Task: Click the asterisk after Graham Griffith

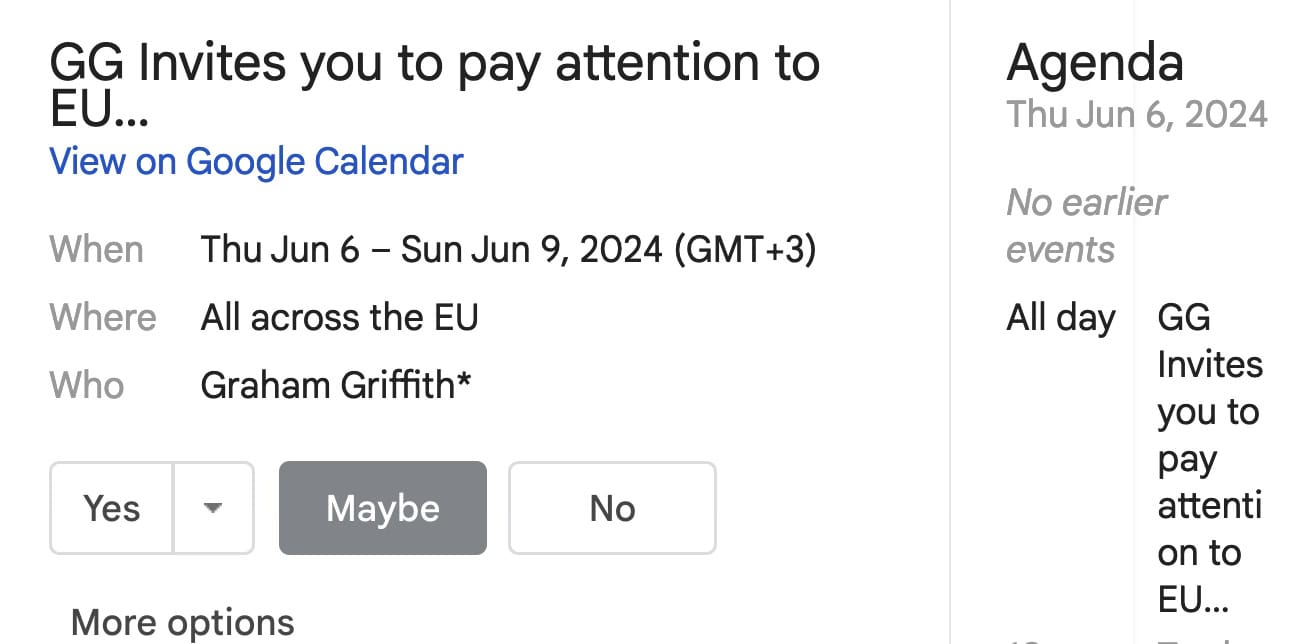Action: [x=463, y=381]
